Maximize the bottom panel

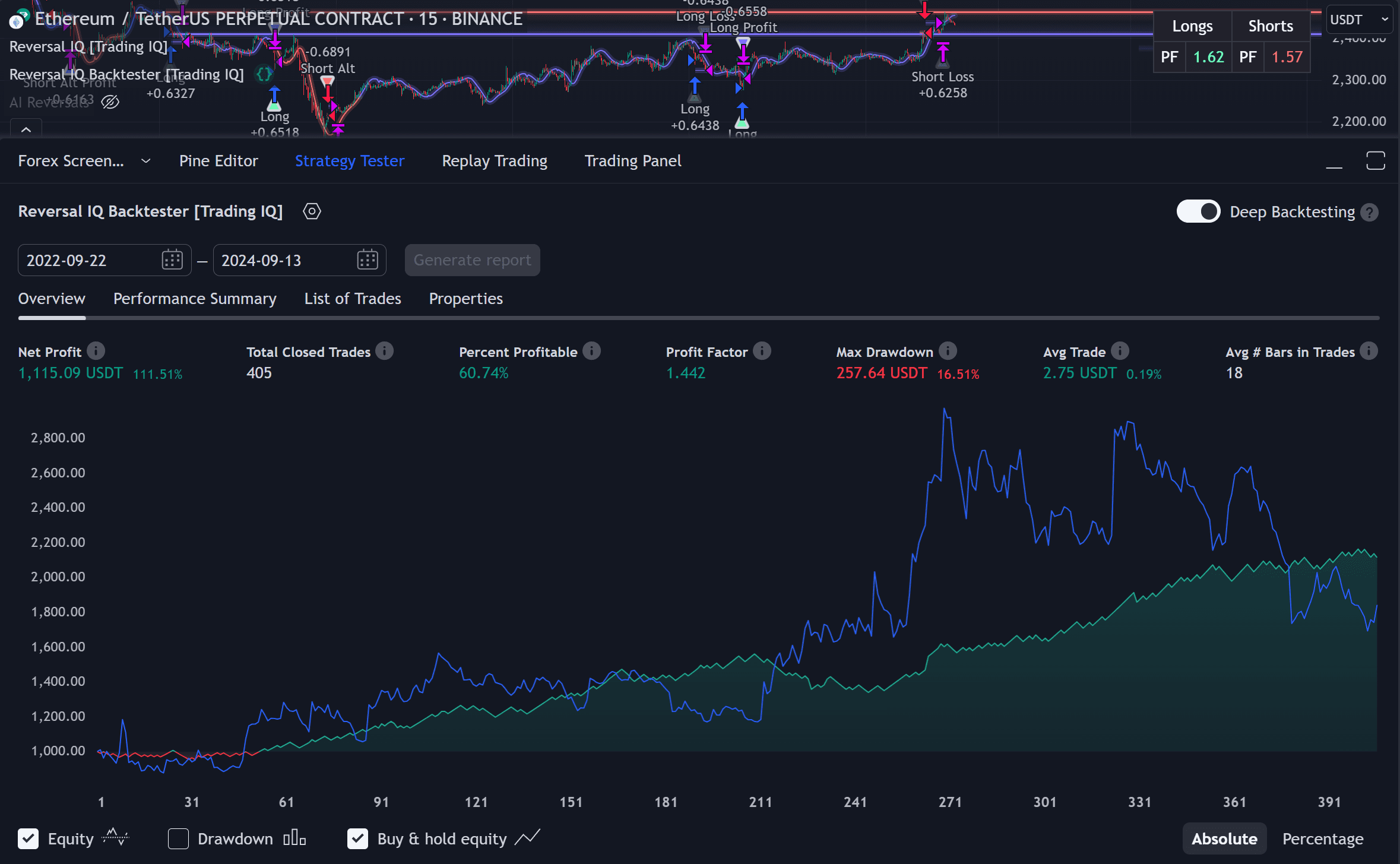tap(1375, 161)
